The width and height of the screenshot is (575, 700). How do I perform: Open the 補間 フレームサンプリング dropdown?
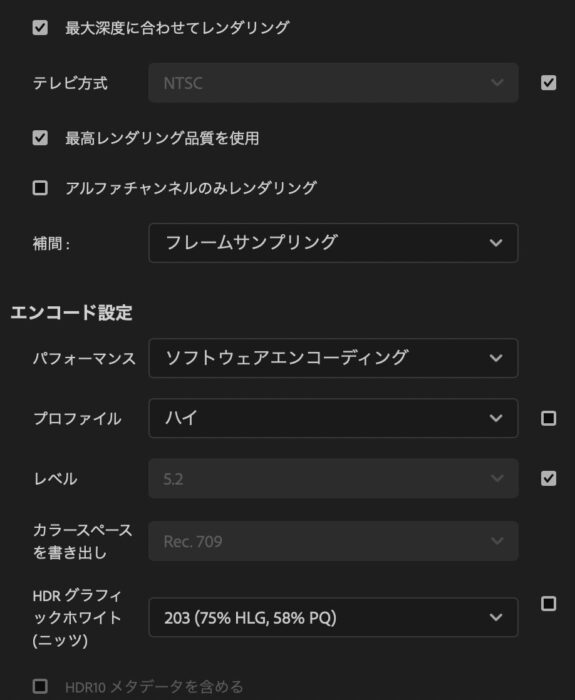point(333,243)
